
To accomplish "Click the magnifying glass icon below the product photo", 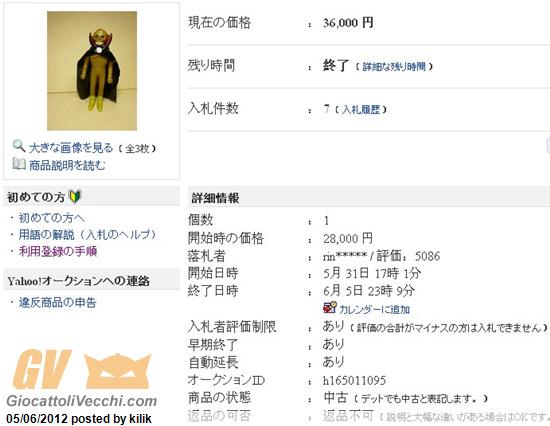I will pos(19,146).
